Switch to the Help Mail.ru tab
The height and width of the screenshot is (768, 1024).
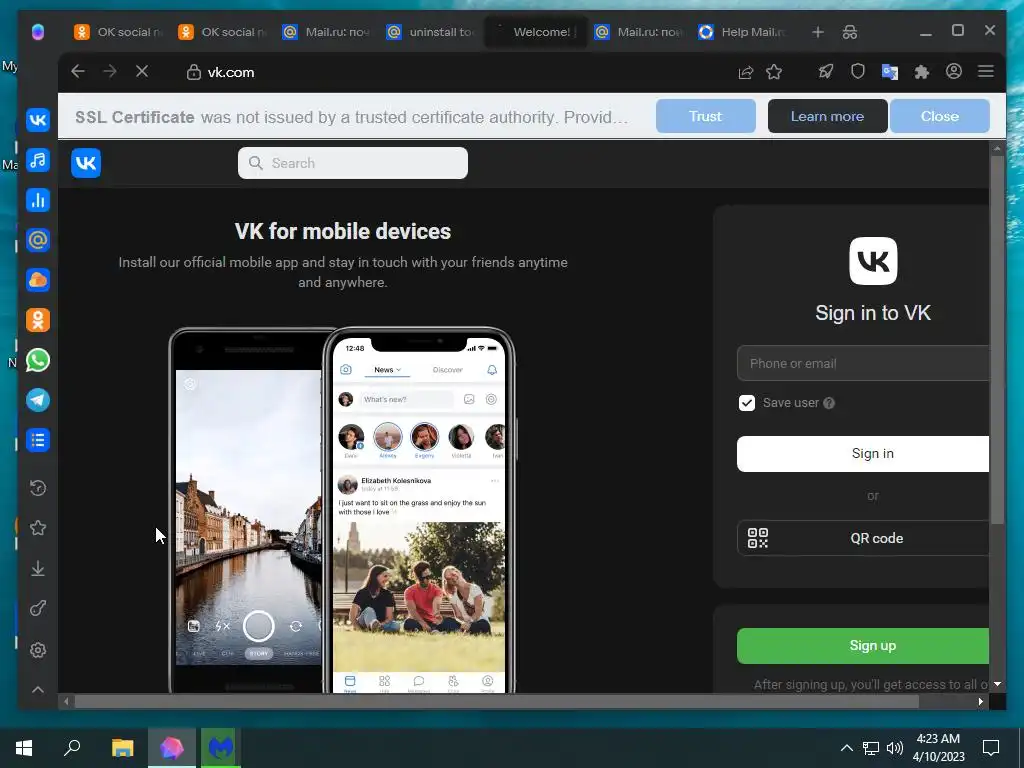pyautogui.click(x=742, y=31)
